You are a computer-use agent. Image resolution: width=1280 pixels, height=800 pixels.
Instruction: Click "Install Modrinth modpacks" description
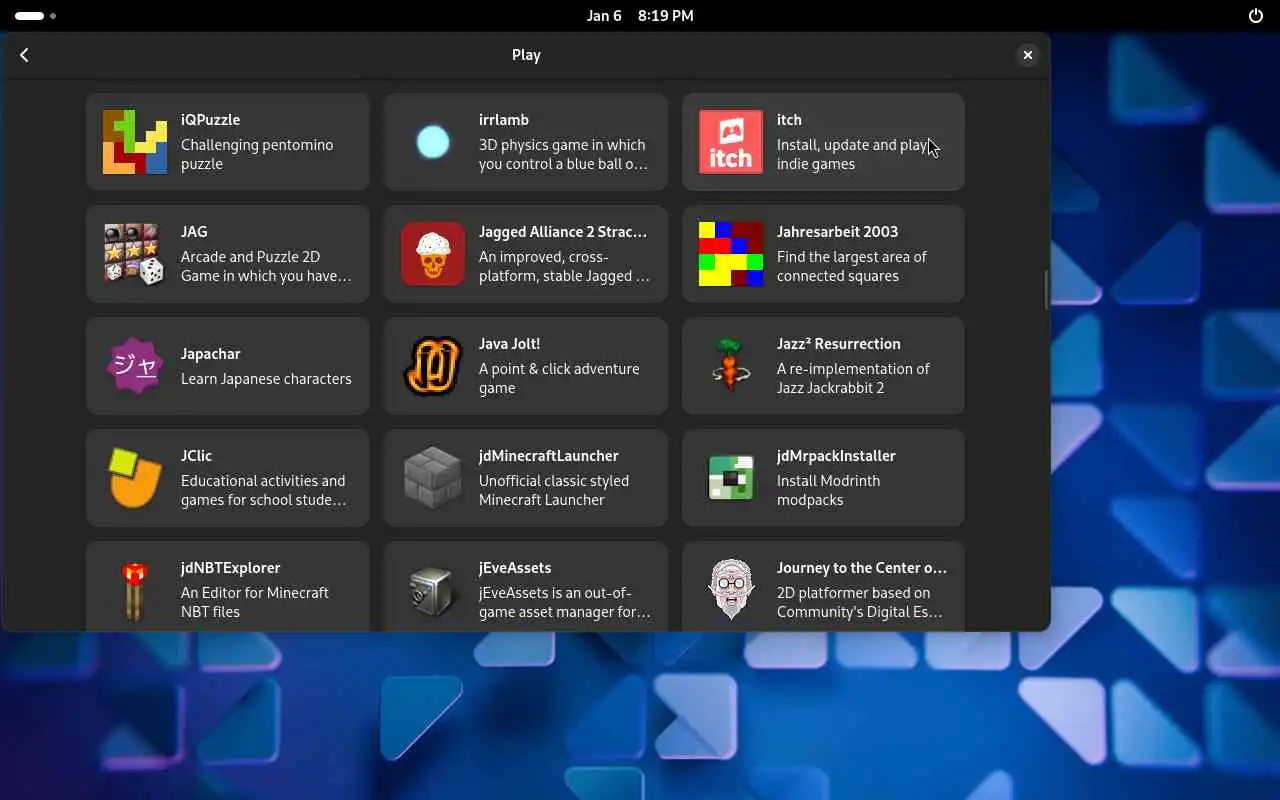tap(828, 490)
